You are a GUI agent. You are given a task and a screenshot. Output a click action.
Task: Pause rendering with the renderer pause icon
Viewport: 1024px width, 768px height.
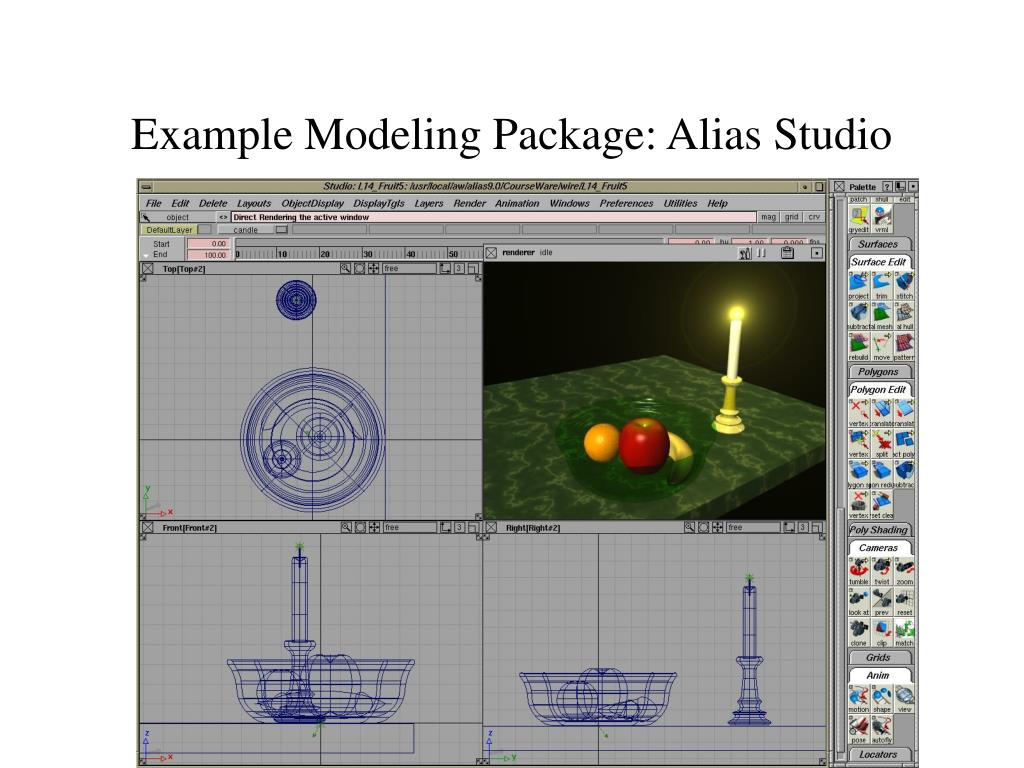(761, 253)
